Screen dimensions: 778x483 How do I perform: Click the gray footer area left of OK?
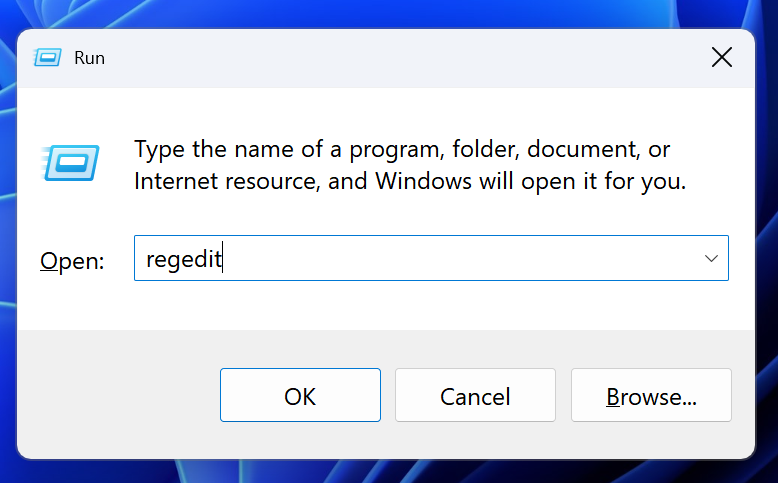[x=119, y=395]
